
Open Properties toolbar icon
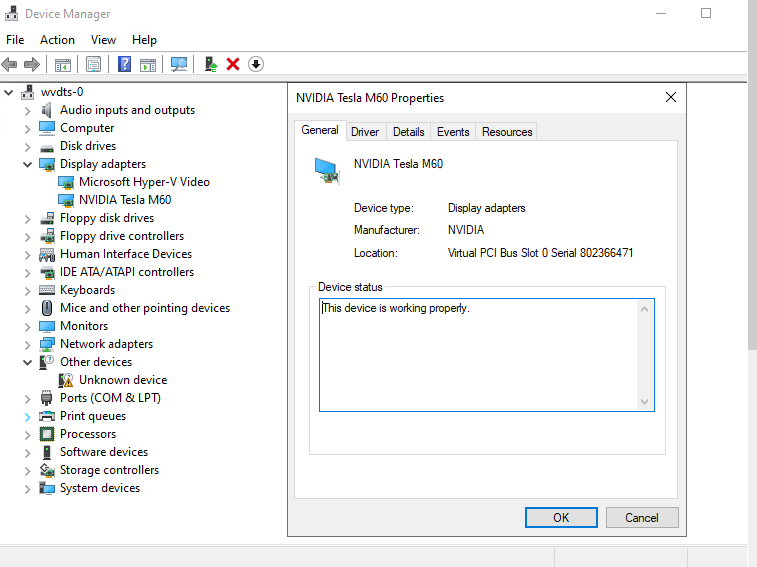93,64
